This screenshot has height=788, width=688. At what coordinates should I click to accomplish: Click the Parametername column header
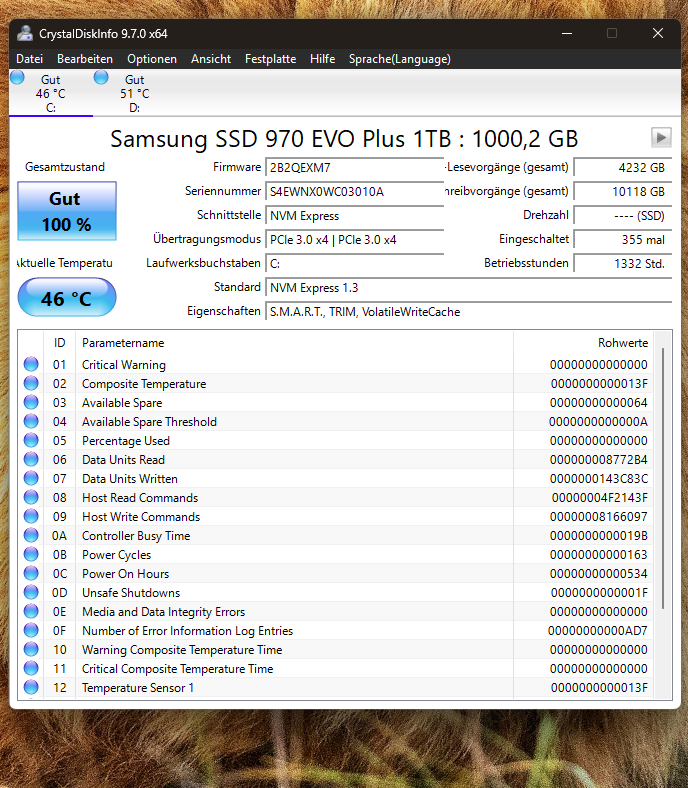294,343
